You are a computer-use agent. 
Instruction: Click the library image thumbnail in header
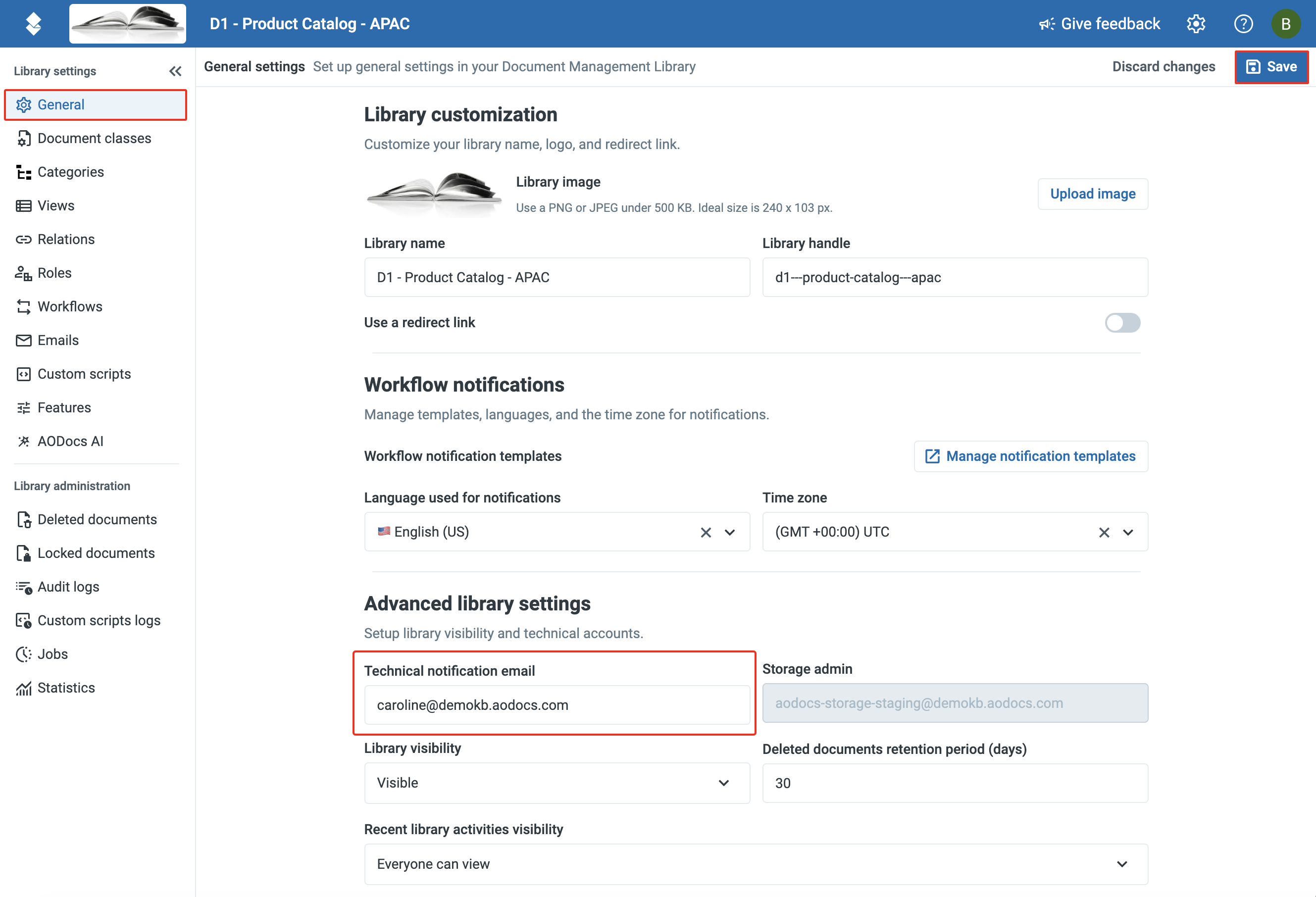127,24
